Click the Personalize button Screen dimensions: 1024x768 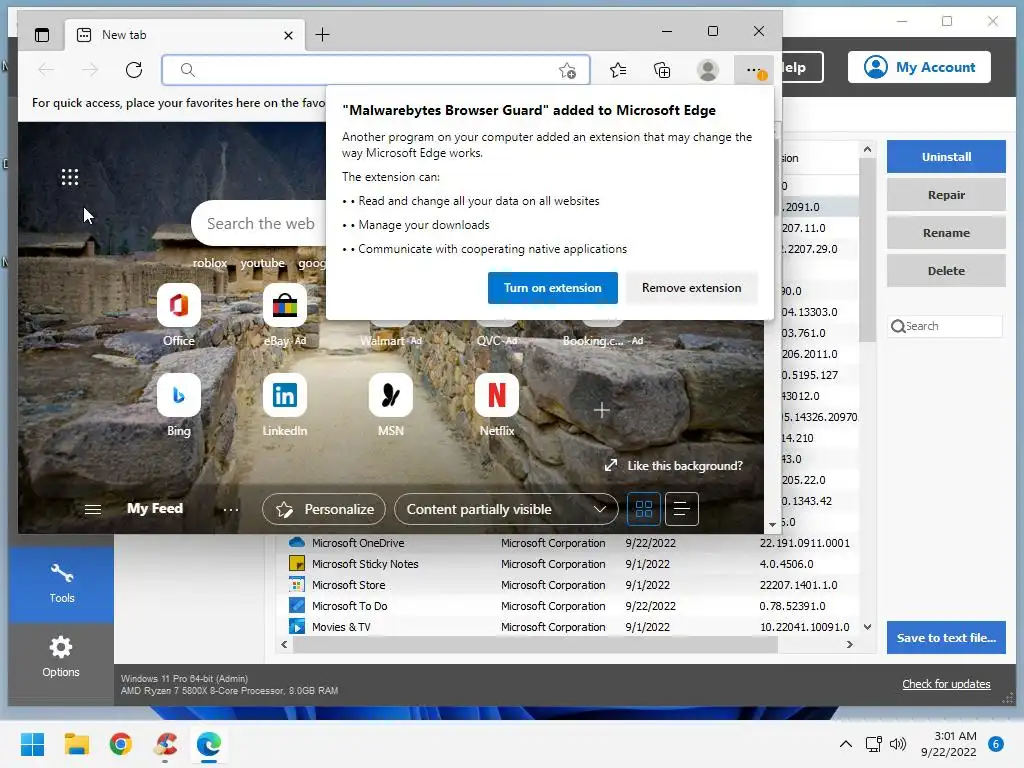point(324,509)
